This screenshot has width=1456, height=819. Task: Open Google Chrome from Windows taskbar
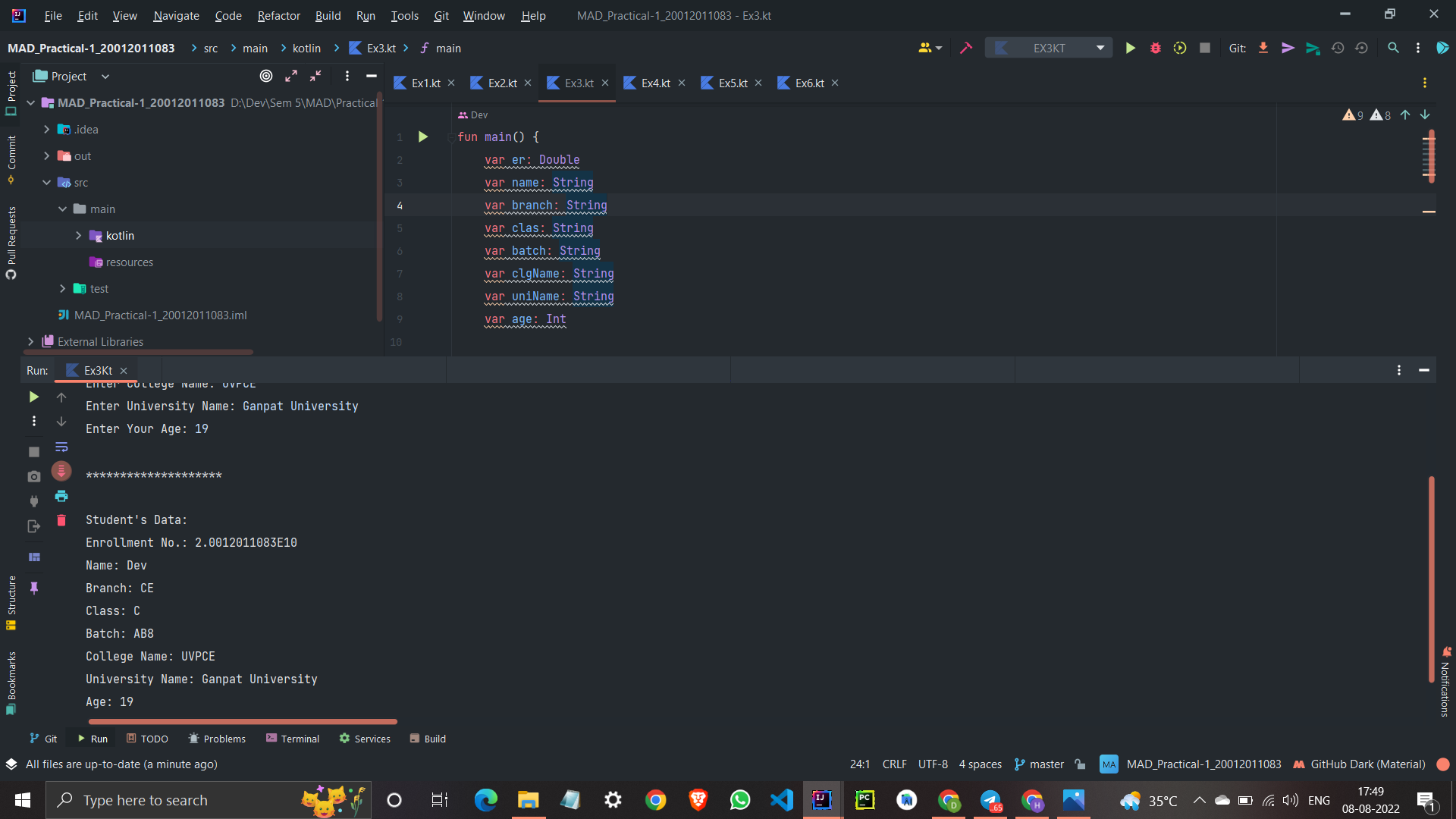656,800
